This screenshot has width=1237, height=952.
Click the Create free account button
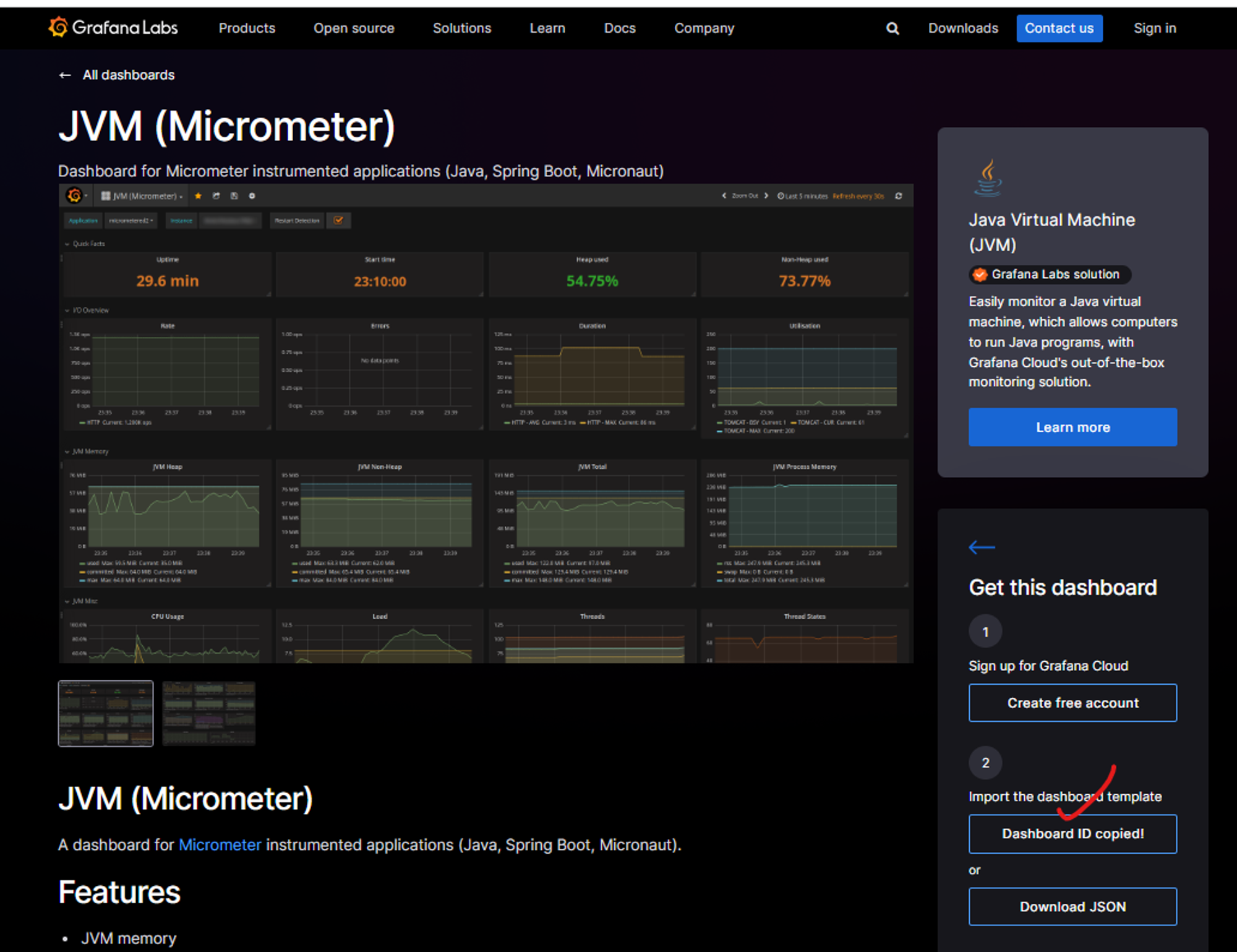coord(1072,703)
